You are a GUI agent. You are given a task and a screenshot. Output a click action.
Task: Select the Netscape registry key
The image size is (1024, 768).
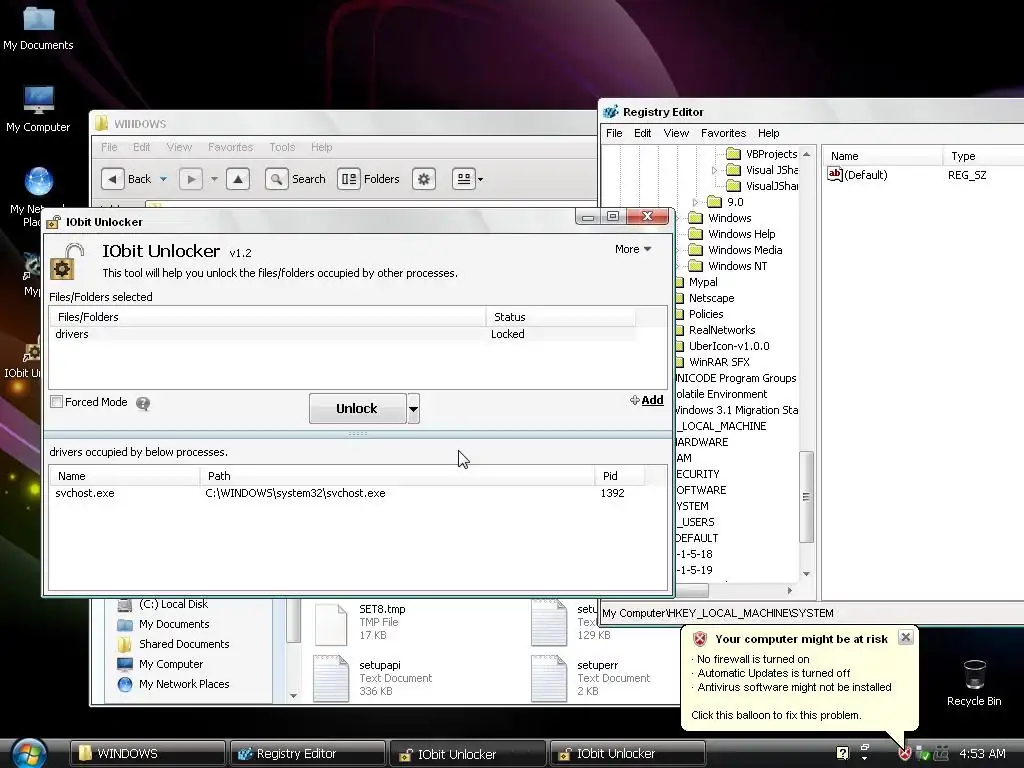(711, 298)
